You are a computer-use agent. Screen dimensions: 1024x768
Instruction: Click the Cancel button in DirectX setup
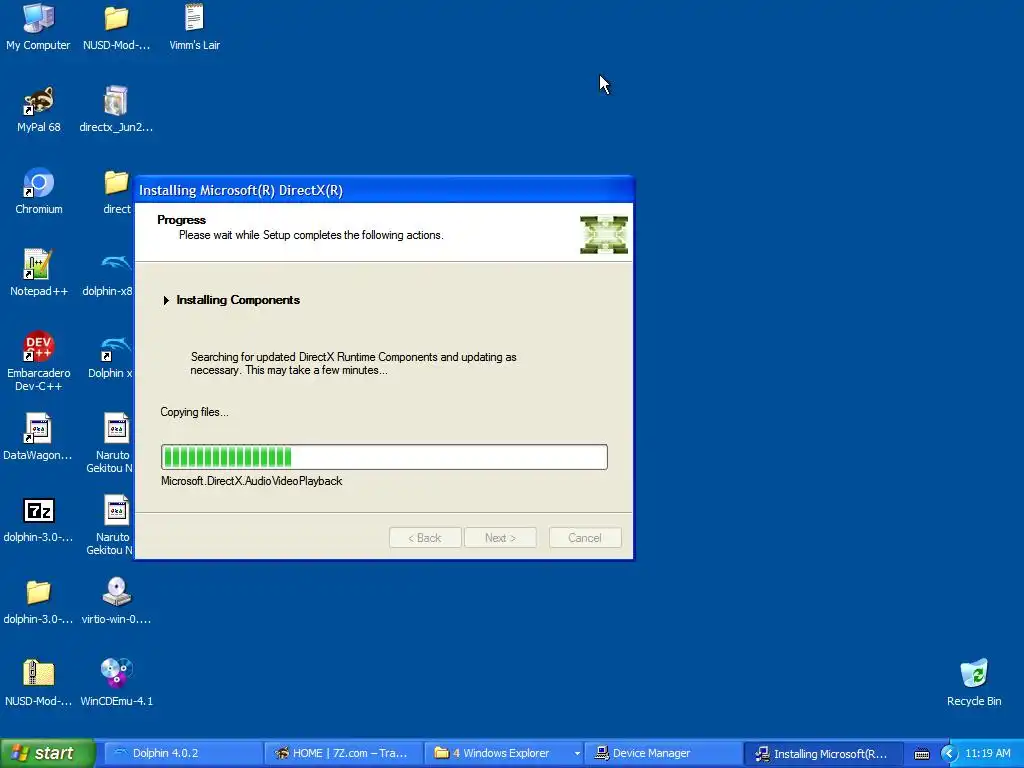pos(584,537)
